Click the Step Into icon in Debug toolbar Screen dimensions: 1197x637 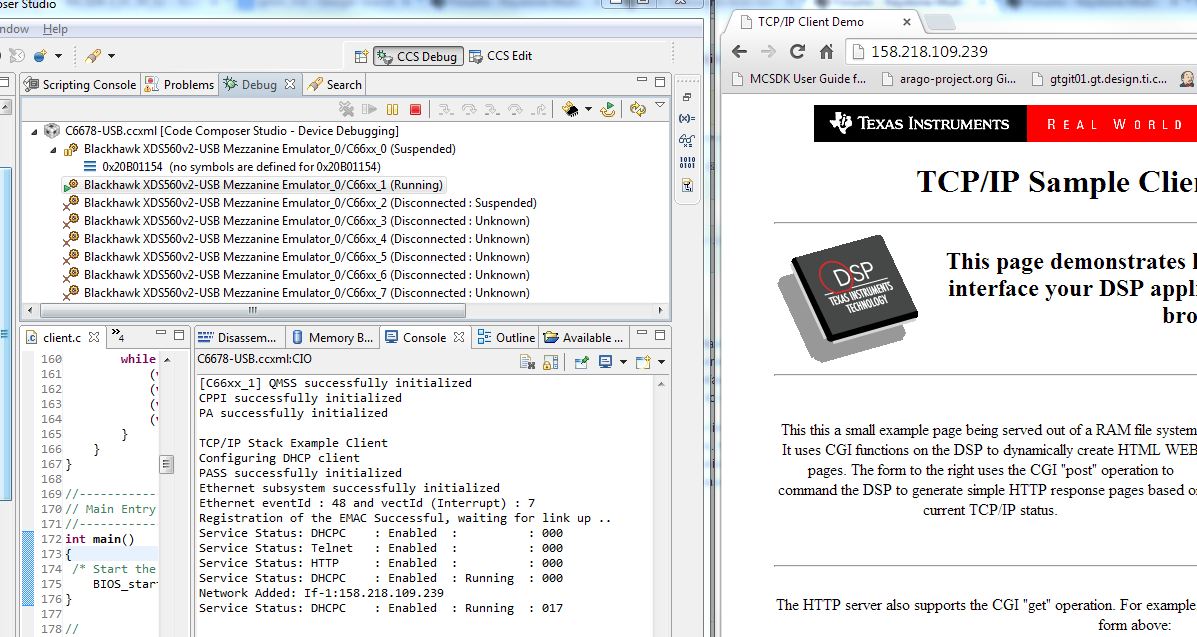coord(446,109)
